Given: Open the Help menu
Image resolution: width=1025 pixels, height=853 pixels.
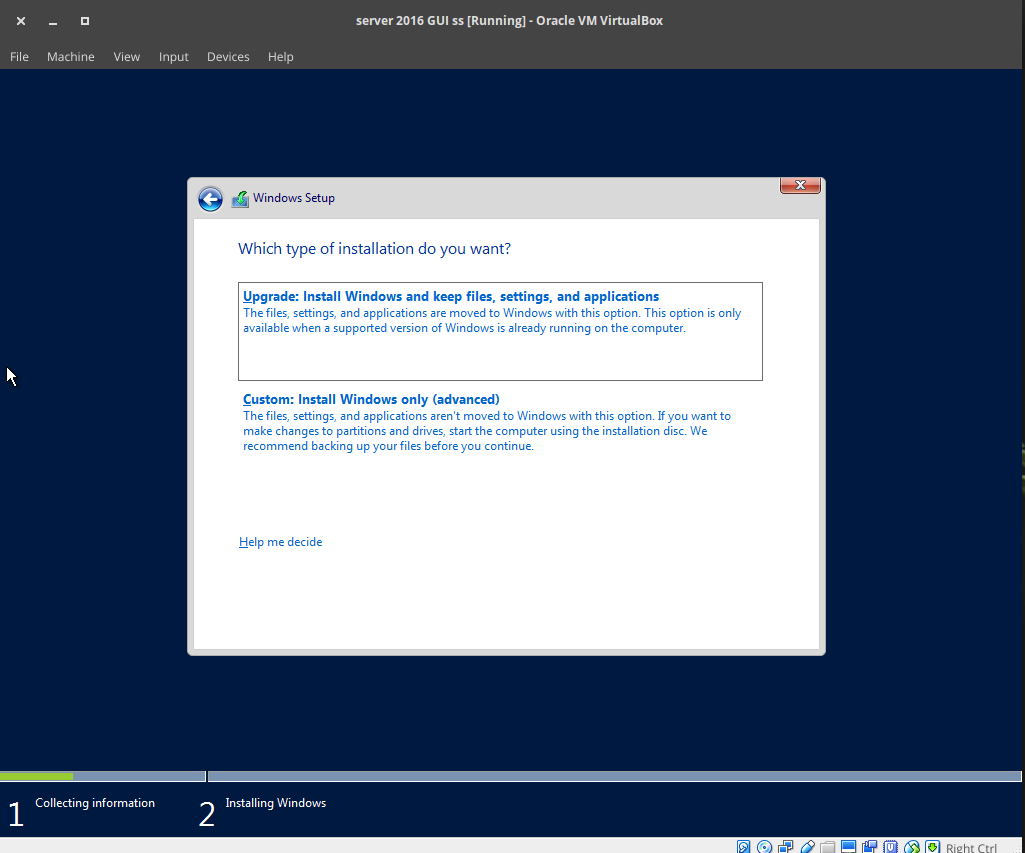Looking at the screenshot, I should (x=280, y=57).
